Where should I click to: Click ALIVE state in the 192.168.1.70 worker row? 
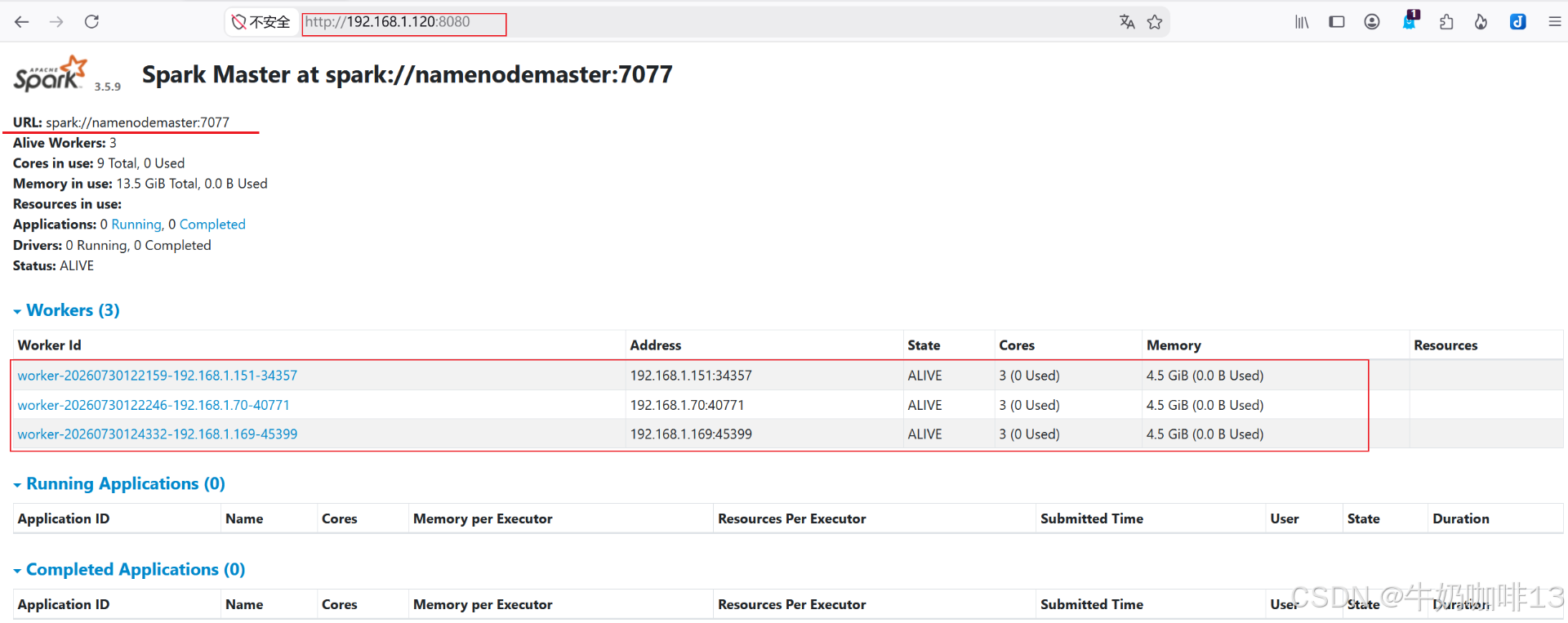924,405
